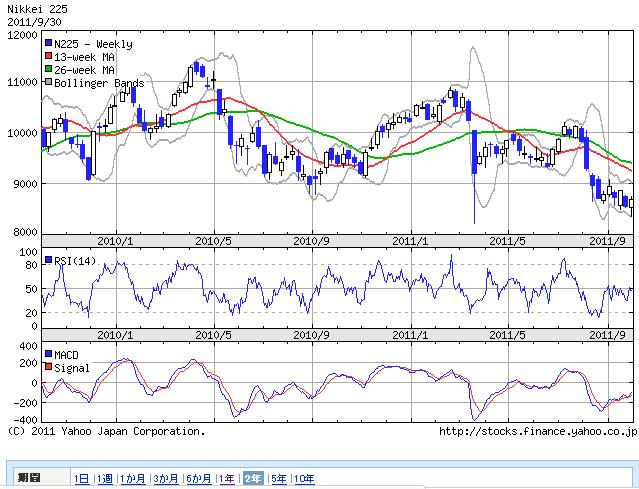Screen dimensions: 639x489
Task: Click the blue MACD legend marker
Action: tap(48, 355)
